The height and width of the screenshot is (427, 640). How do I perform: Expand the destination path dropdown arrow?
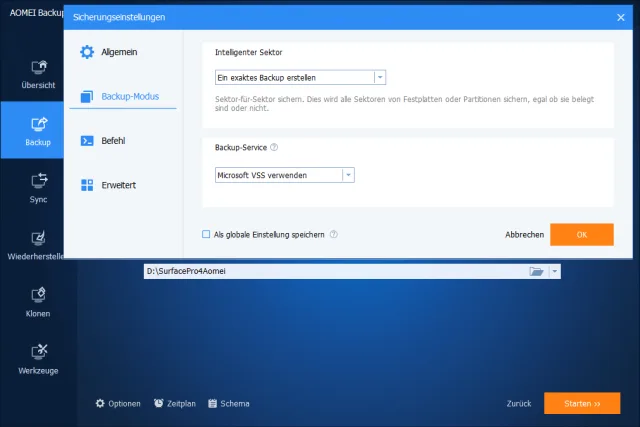[555, 271]
